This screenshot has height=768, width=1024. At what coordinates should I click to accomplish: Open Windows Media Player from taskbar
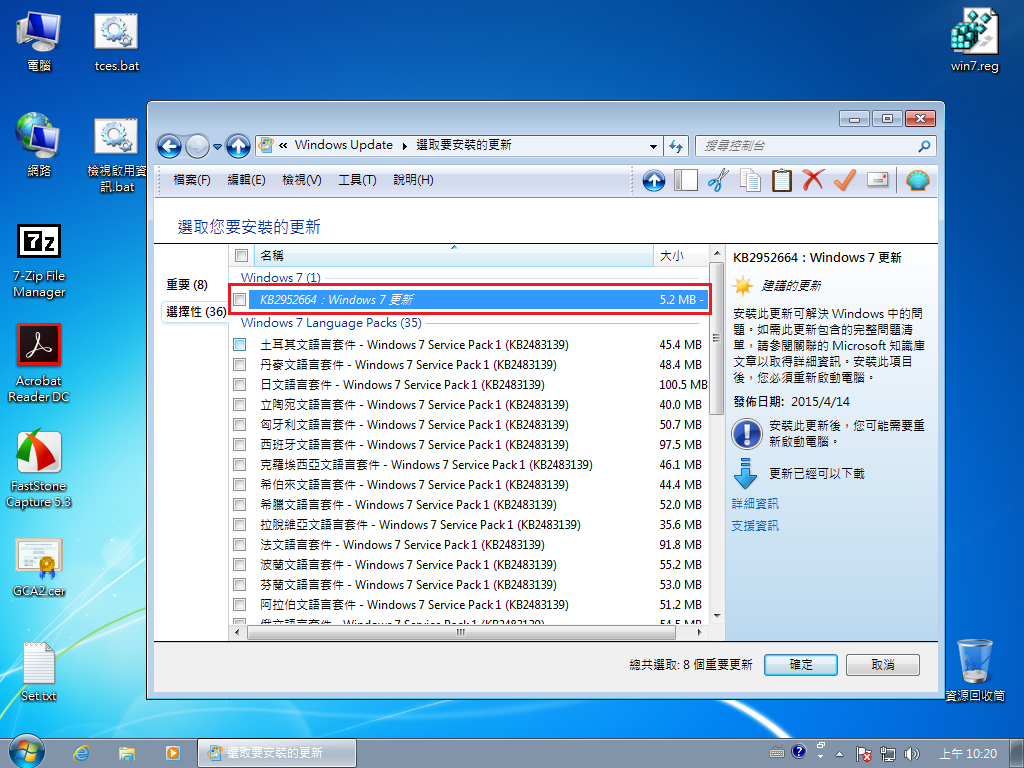(x=172, y=753)
